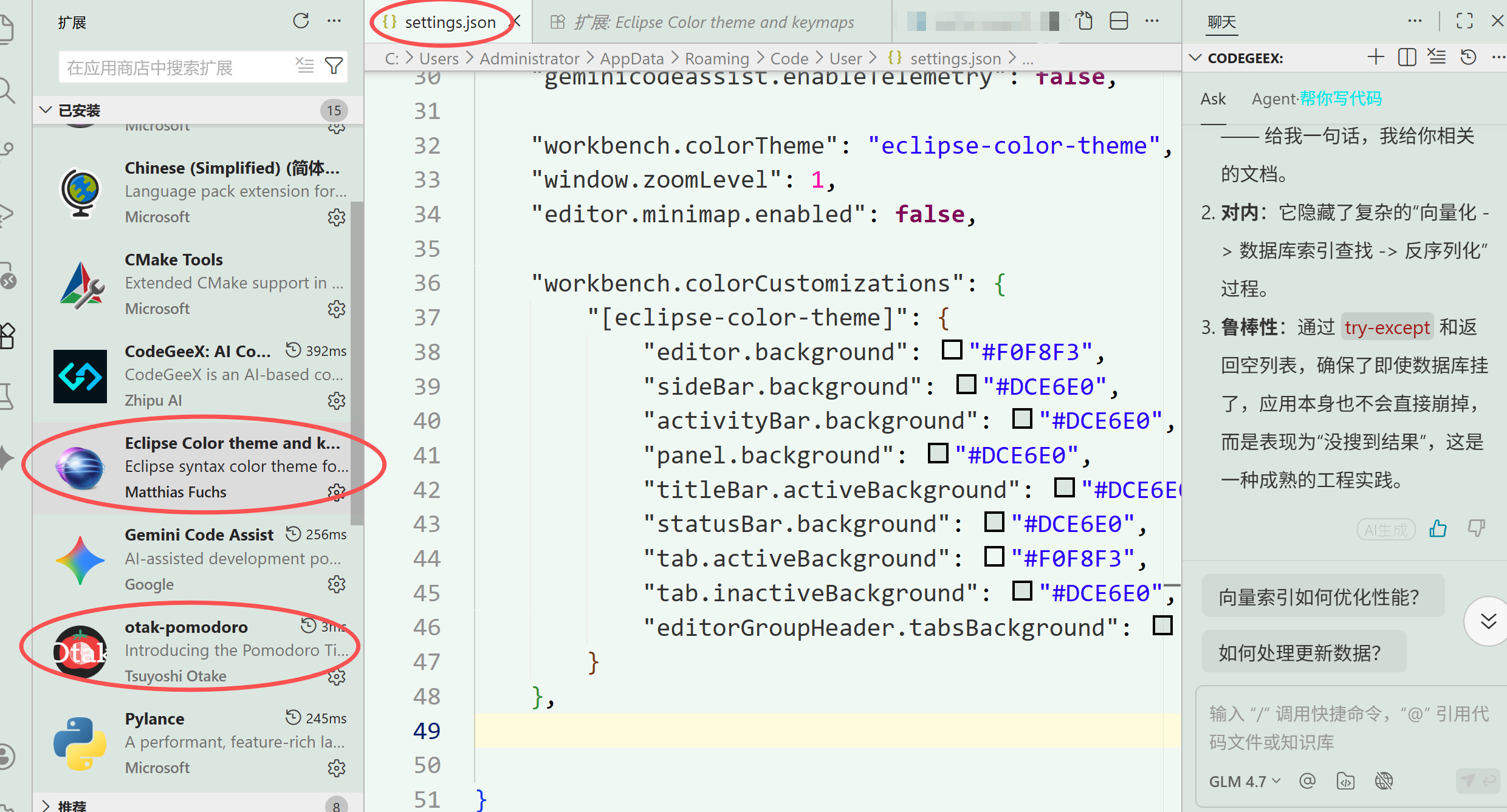The image size is (1507, 812).
Task: Click split editor layout icon
Action: [x=1118, y=21]
